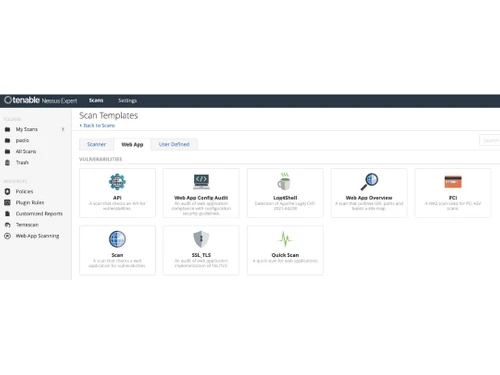Click the SSL_TLS title text

(x=201, y=255)
